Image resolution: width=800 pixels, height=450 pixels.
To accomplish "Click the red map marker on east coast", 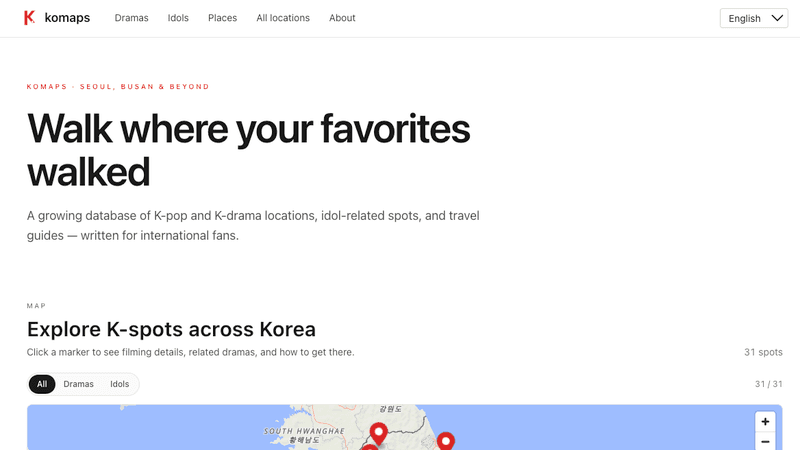I will (x=445, y=441).
